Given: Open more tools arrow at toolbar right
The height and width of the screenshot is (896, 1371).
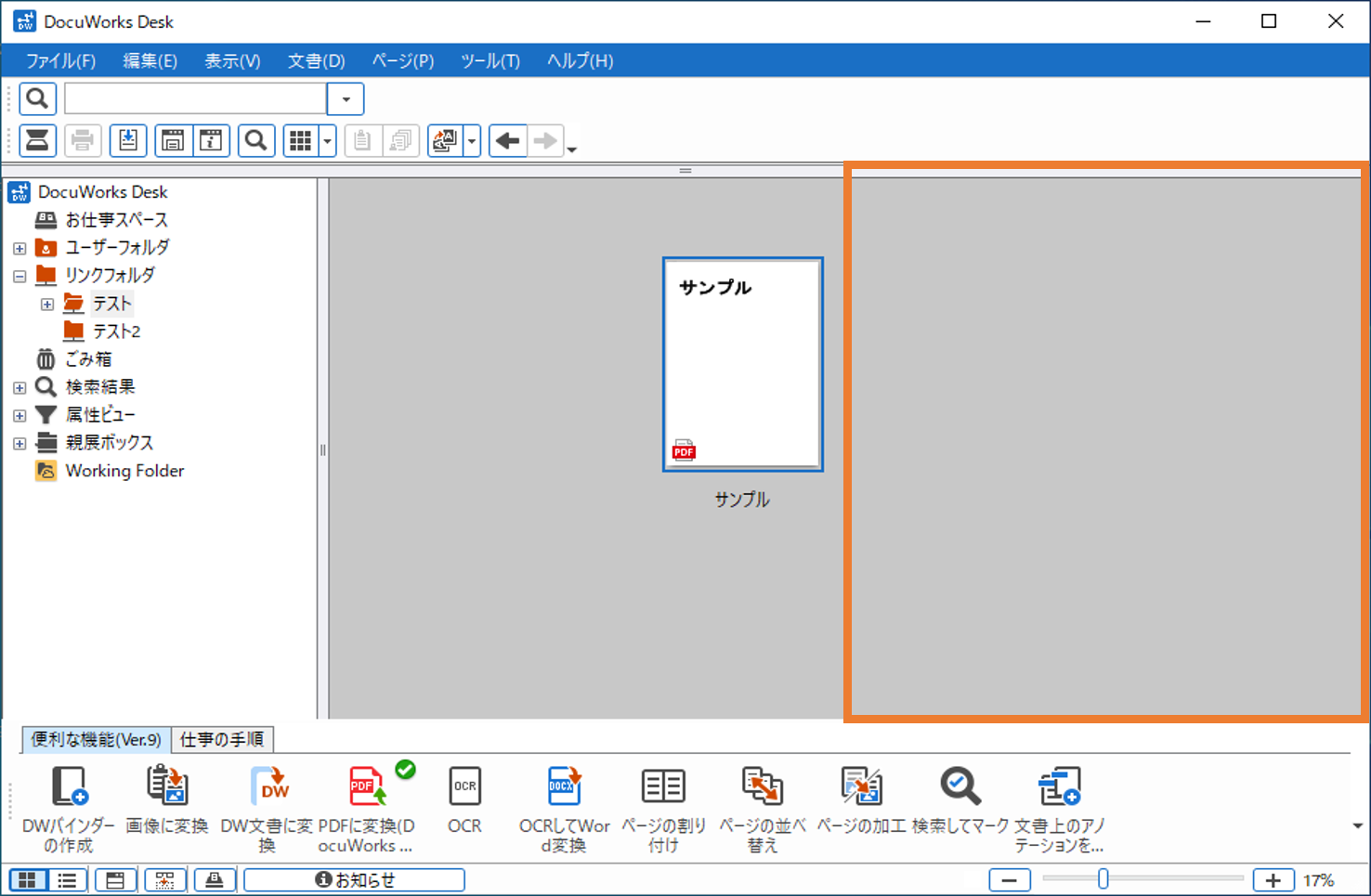Looking at the screenshot, I should click(1357, 825).
